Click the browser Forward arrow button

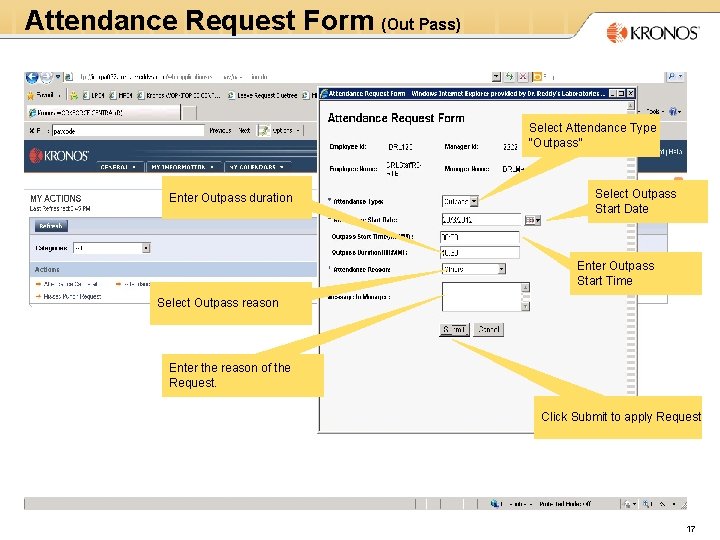(x=46, y=78)
